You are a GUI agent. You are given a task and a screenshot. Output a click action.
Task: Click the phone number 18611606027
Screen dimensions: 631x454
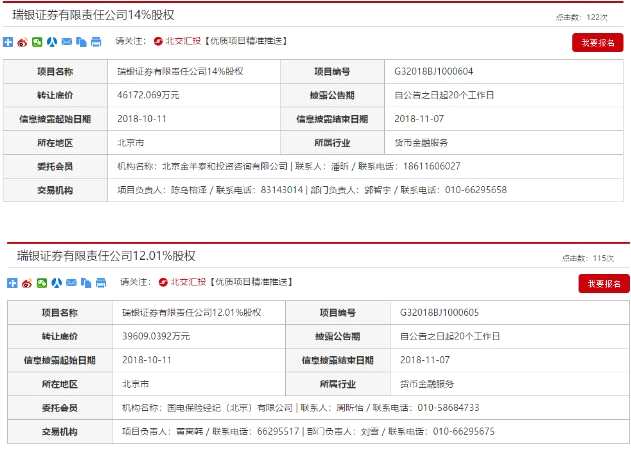(432, 167)
